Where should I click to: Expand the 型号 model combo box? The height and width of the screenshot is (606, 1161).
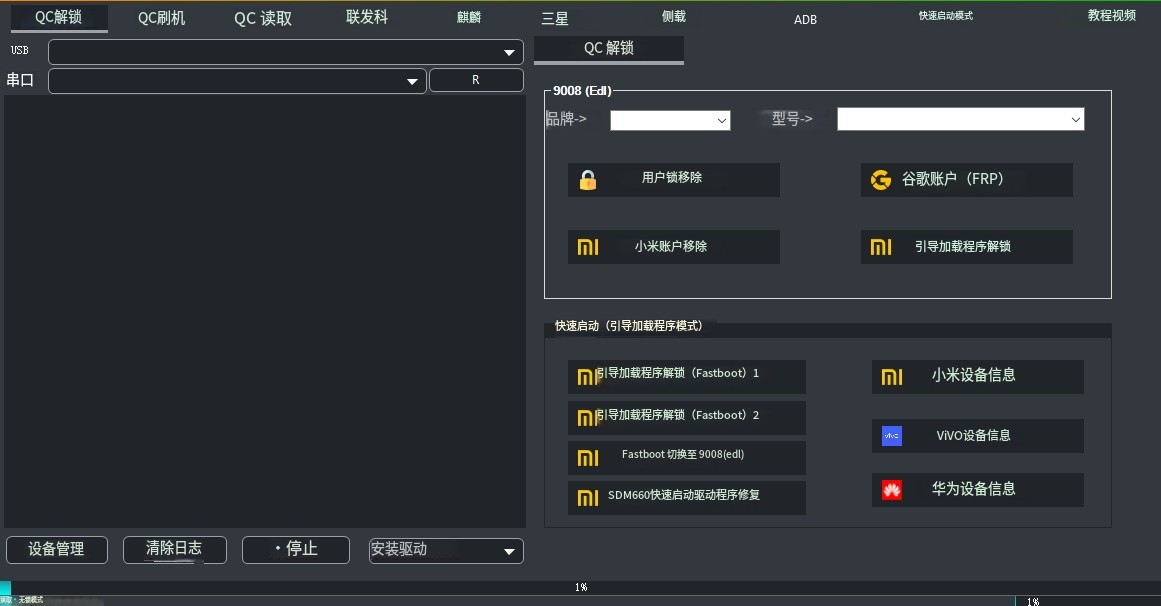(x=960, y=119)
